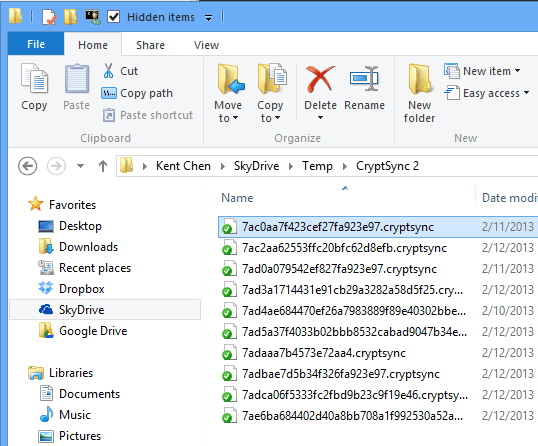
Task: Expand the breadcrumb arrow after Temp
Action: pos(345,166)
